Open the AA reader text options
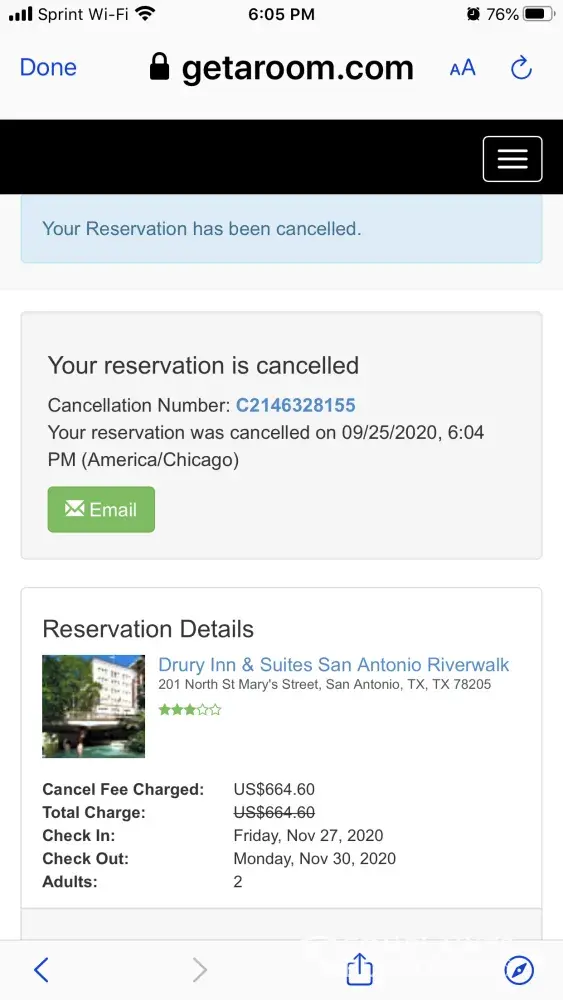Image resolution: width=563 pixels, height=1000 pixels. click(462, 68)
